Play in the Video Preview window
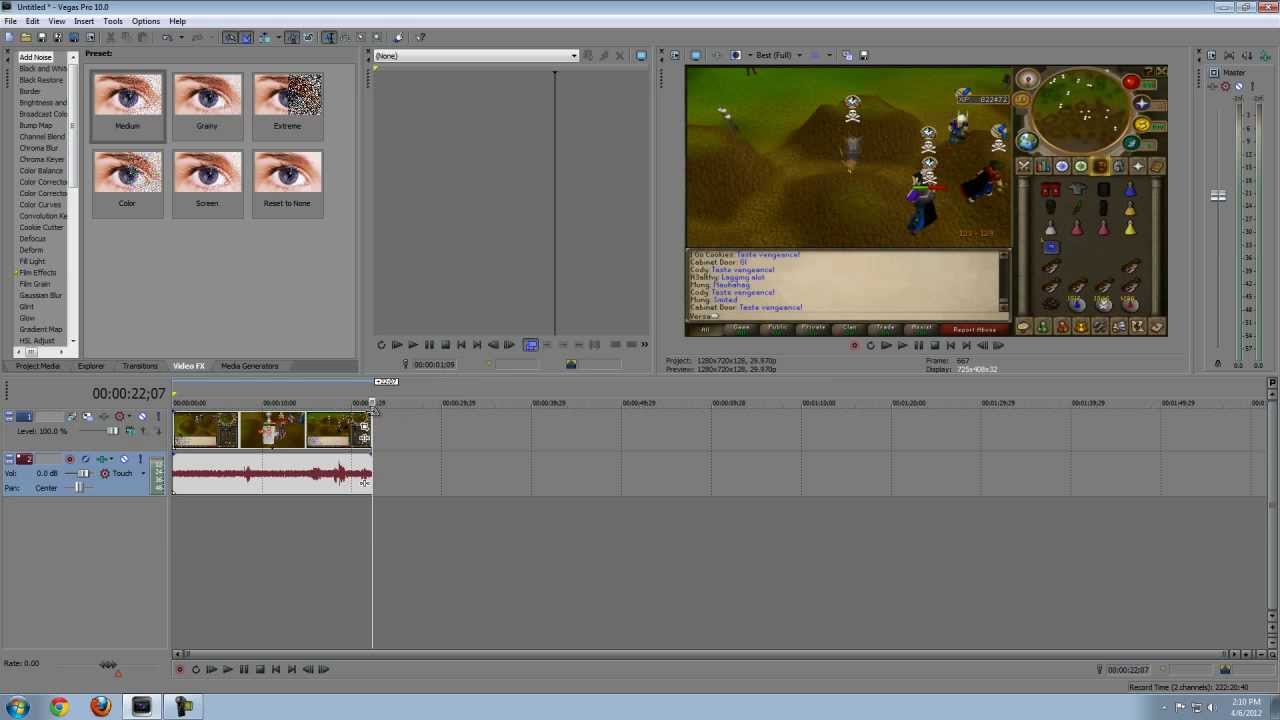1280x720 pixels. click(x=902, y=345)
